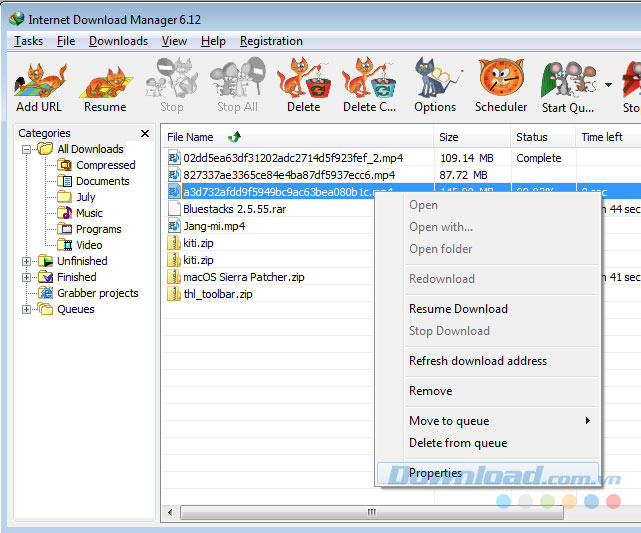Sort by the Size column header

pos(472,137)
